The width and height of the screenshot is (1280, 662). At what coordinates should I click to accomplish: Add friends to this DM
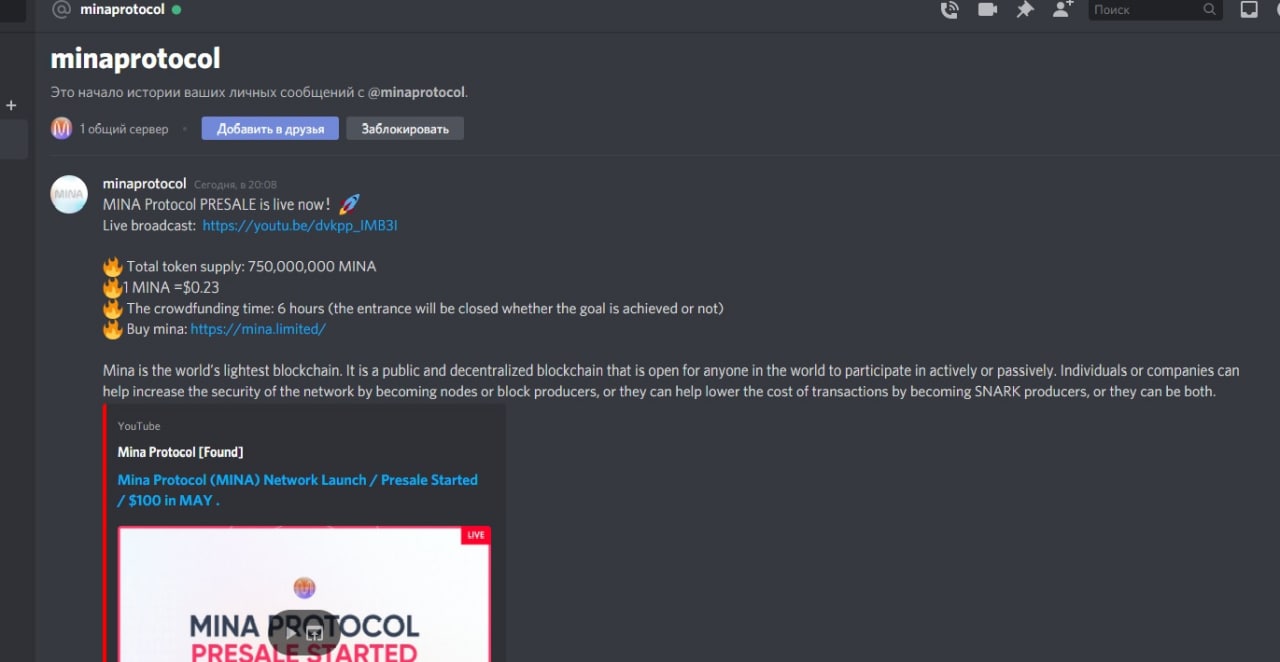[x=1062, y=10]
